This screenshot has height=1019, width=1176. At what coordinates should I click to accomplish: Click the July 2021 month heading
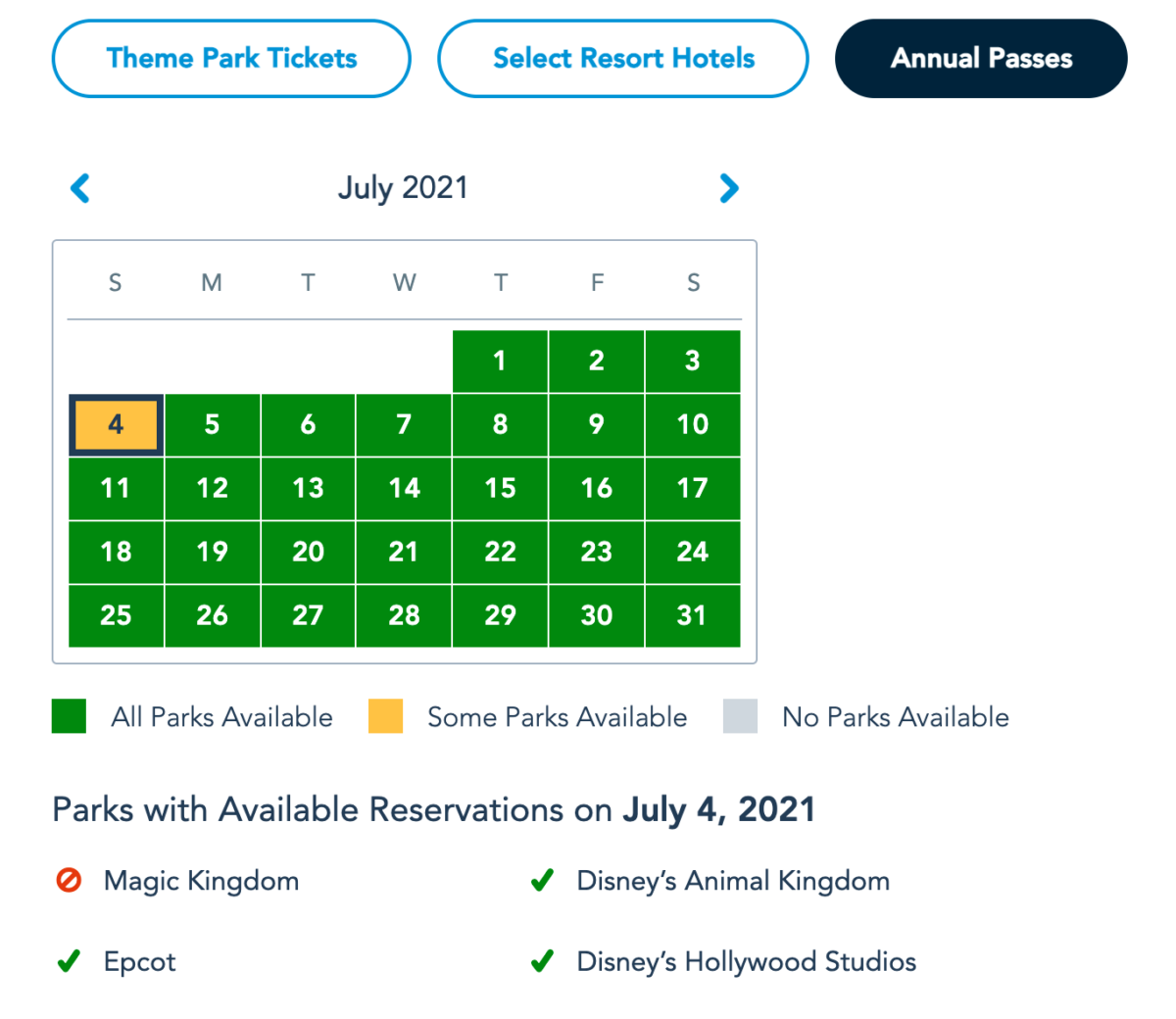(x=403, y=188)
